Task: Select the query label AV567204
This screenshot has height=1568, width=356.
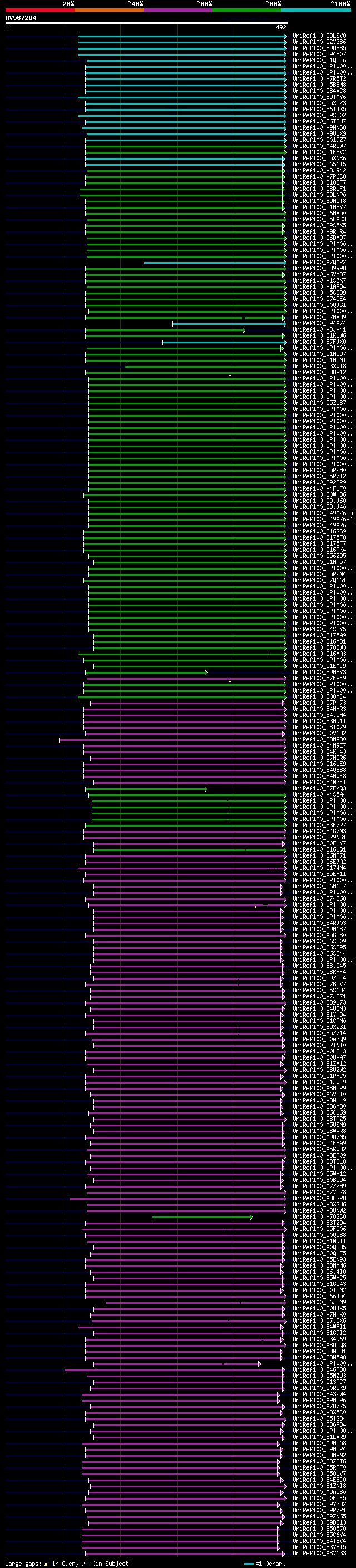Action: (x=21, y=18)
